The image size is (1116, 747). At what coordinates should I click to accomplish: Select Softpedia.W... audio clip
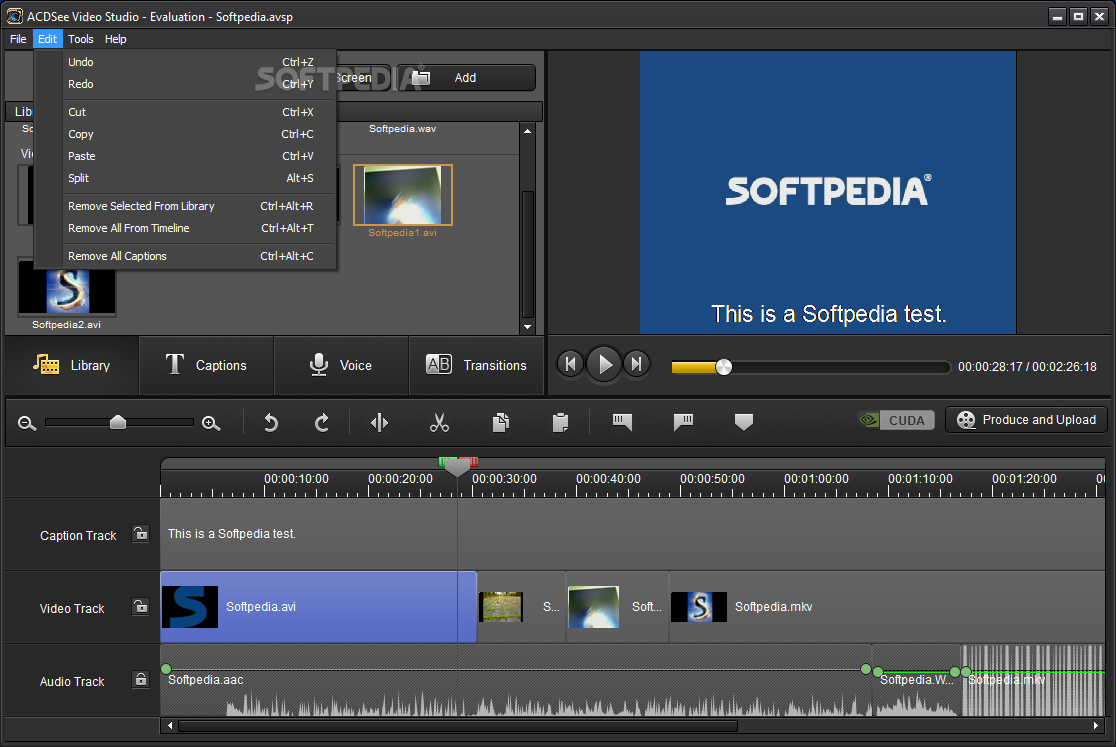(x=917, y=680)
